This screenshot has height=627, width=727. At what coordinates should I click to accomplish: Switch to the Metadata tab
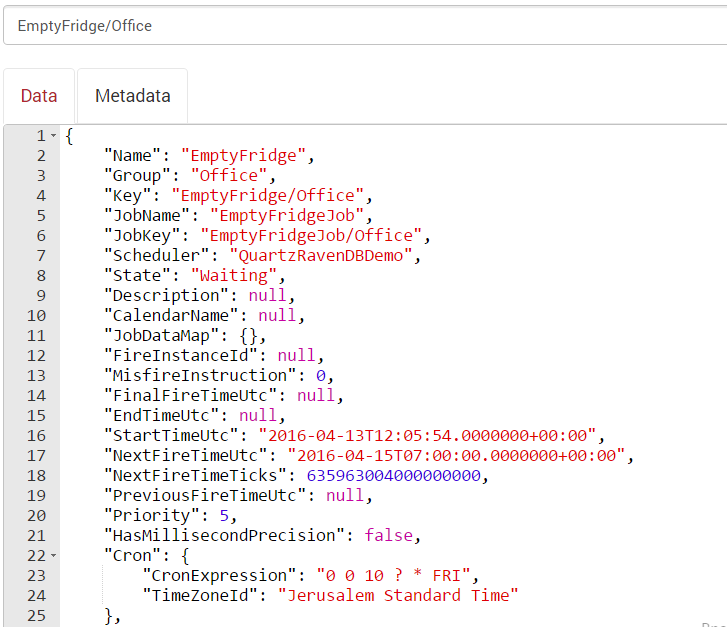coord(133,96)
